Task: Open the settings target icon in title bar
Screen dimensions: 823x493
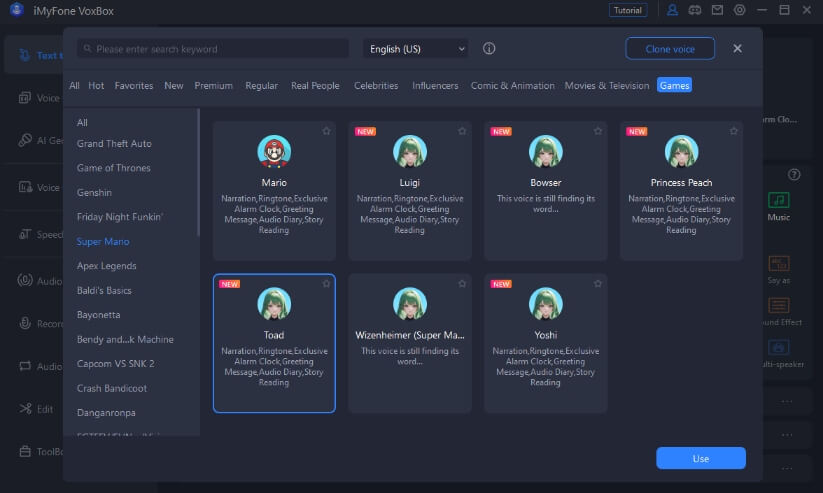Action: (740, 10)
